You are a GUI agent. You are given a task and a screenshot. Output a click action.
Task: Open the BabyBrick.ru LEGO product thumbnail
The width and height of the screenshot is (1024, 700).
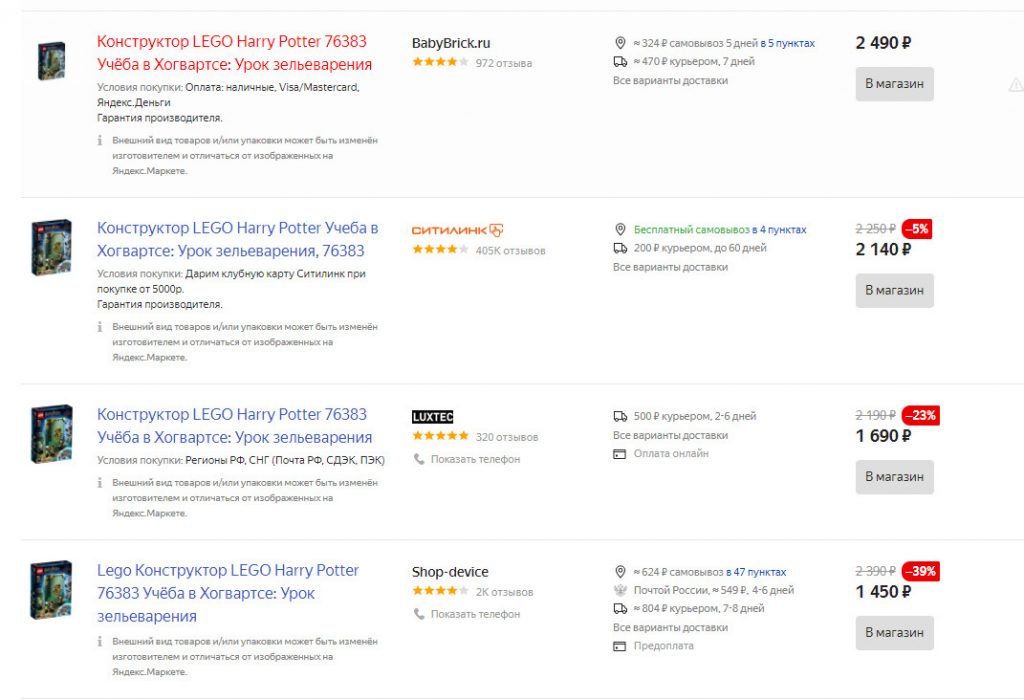pos(51,62)
